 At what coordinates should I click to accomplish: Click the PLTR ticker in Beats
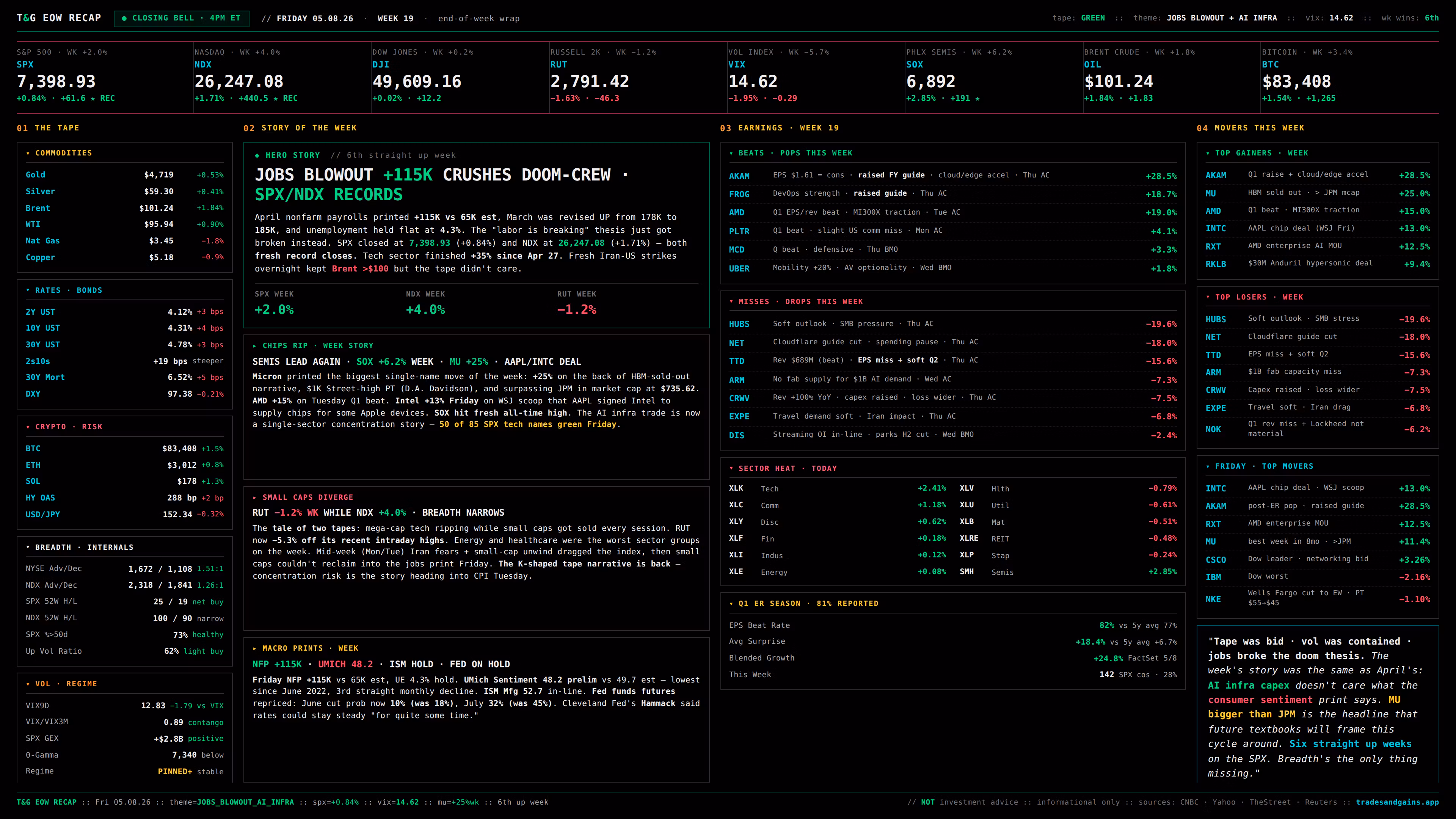pyautogui.click(x=739, y=231)
